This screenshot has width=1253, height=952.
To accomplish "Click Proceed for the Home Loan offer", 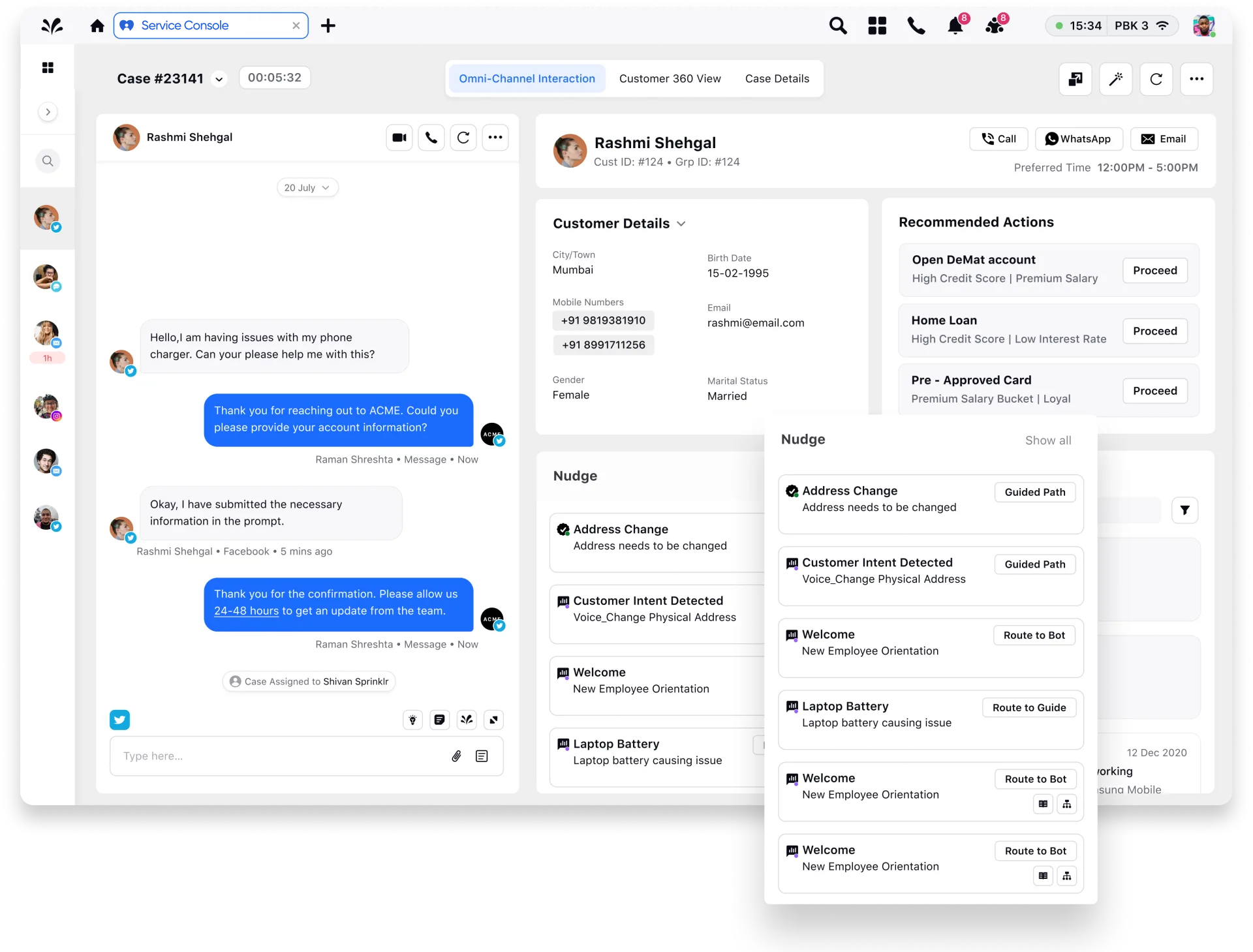I will [x=1154, y=331].
